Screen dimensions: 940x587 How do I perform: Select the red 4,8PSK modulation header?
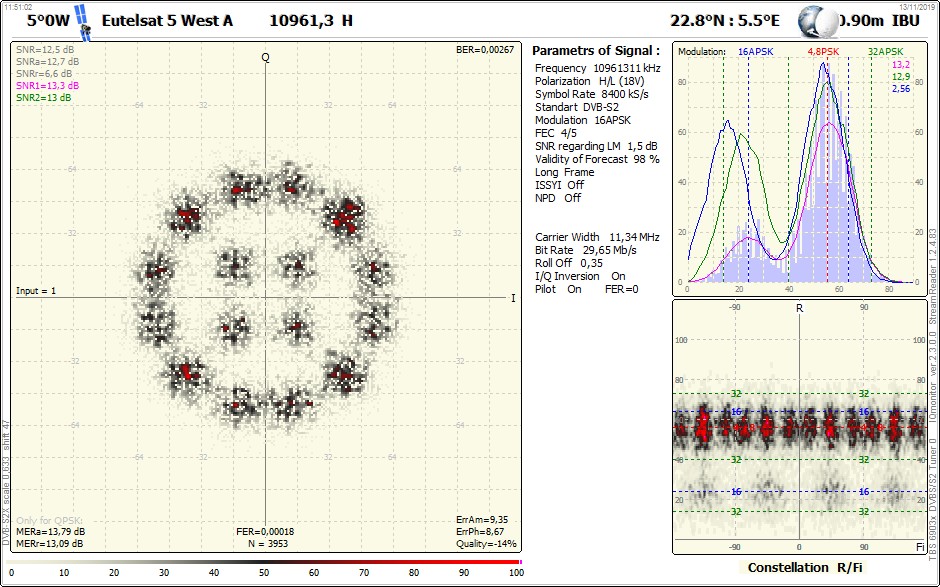pyautogui.click(x=823, y=51)
